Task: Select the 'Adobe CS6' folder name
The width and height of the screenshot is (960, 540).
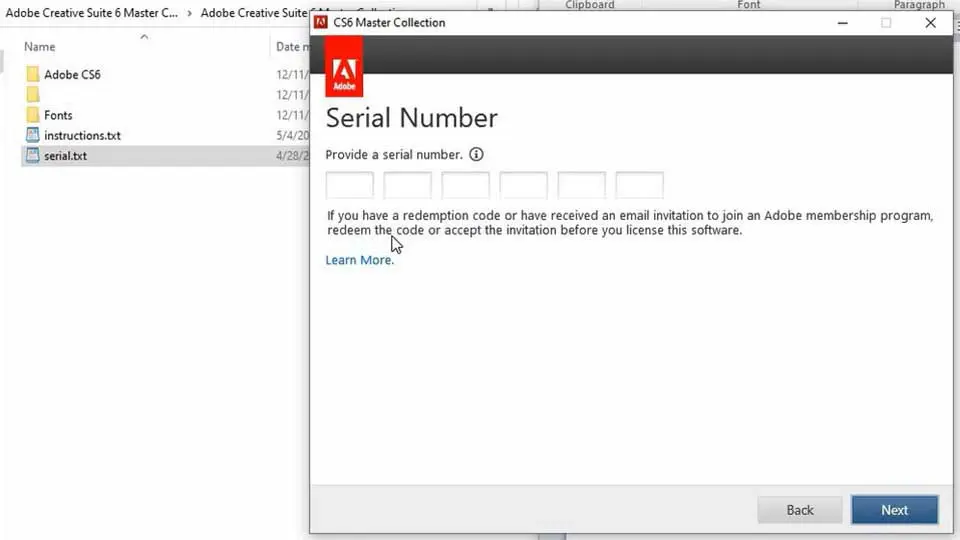Action: [72, 74]
